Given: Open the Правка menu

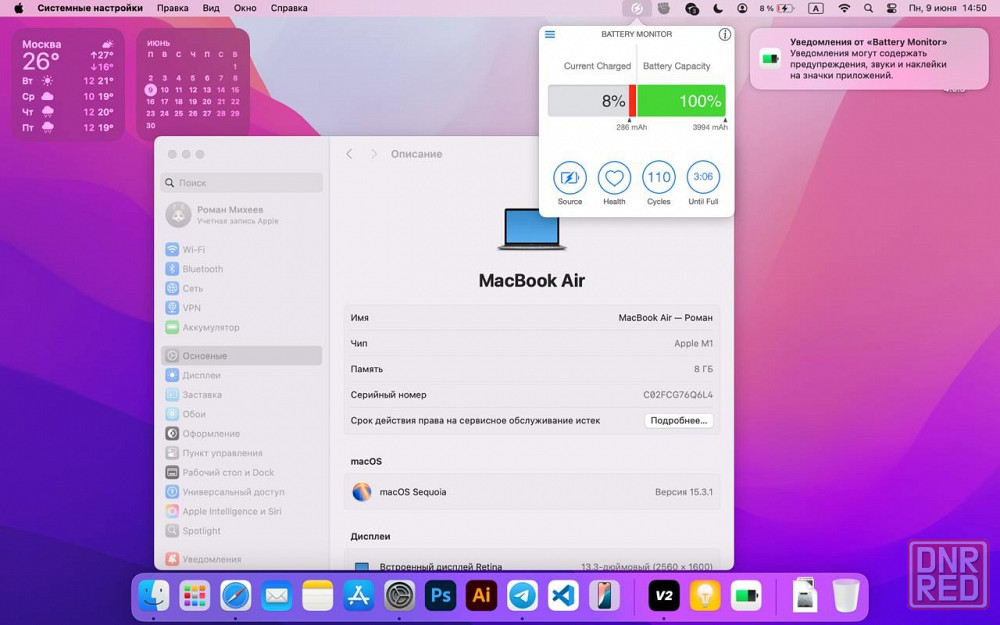Looking at the screenshot, I should [x=173, y=8].
